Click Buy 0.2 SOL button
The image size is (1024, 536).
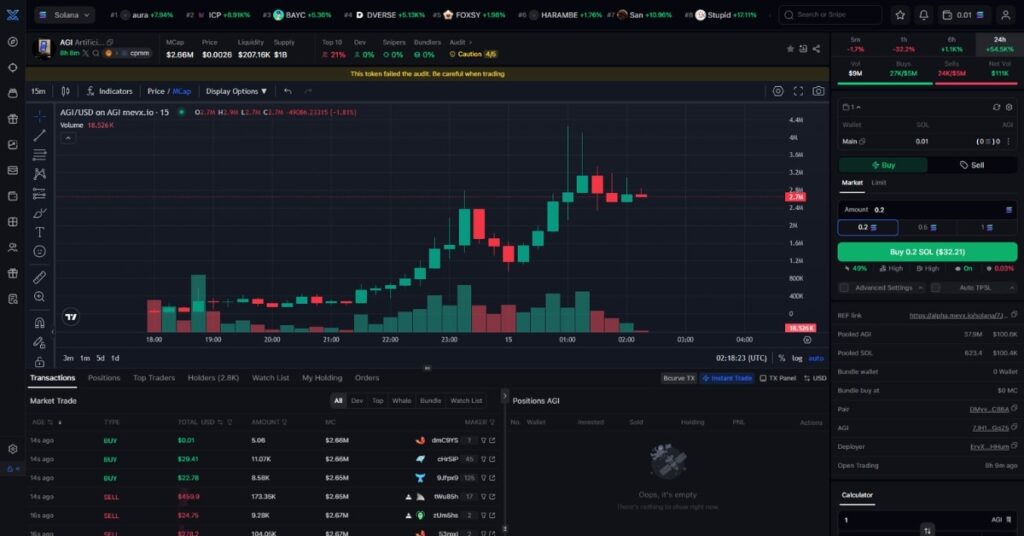(927, 252)
